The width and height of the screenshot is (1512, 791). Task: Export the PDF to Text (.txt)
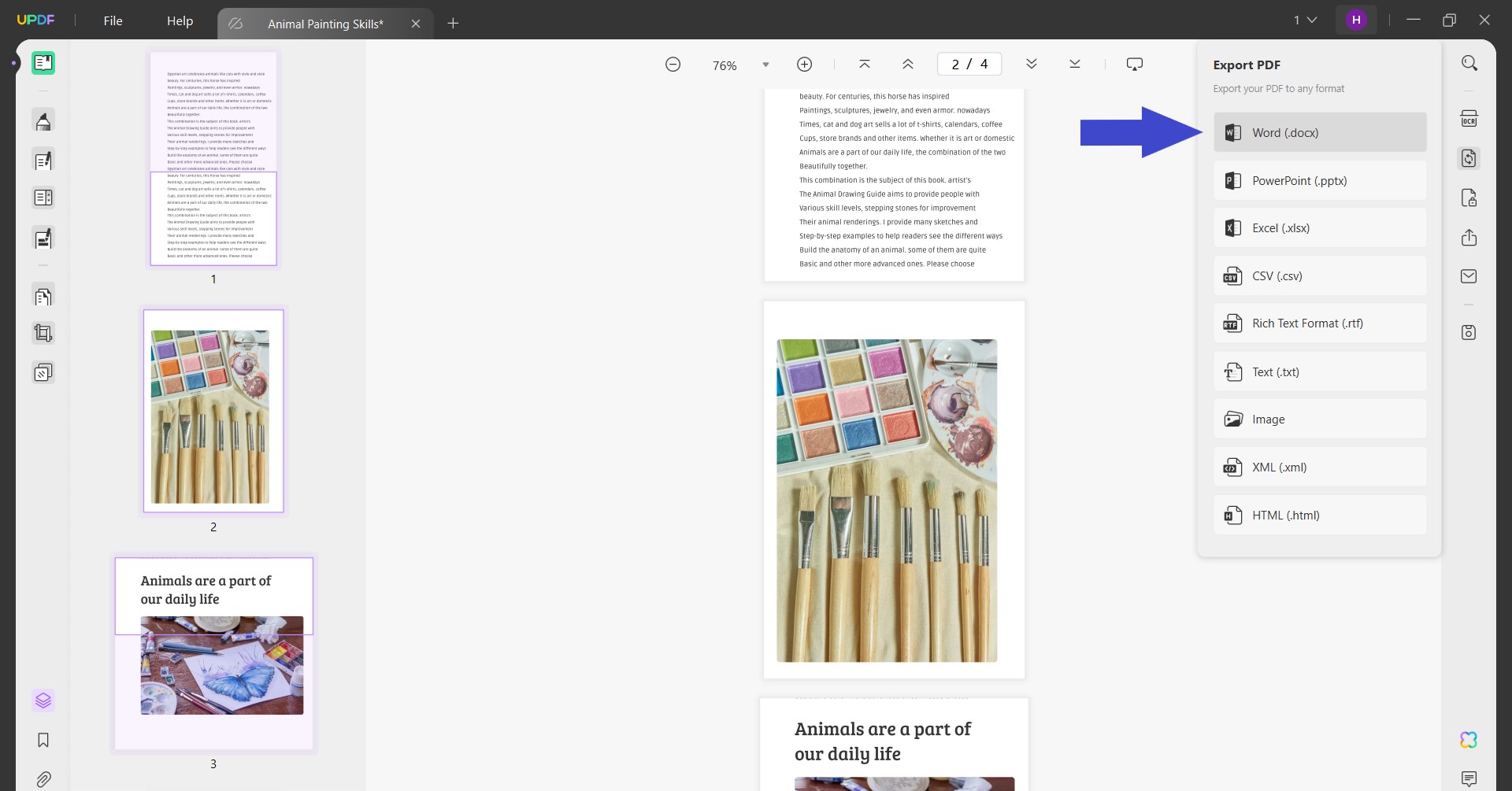[1320, 371]
